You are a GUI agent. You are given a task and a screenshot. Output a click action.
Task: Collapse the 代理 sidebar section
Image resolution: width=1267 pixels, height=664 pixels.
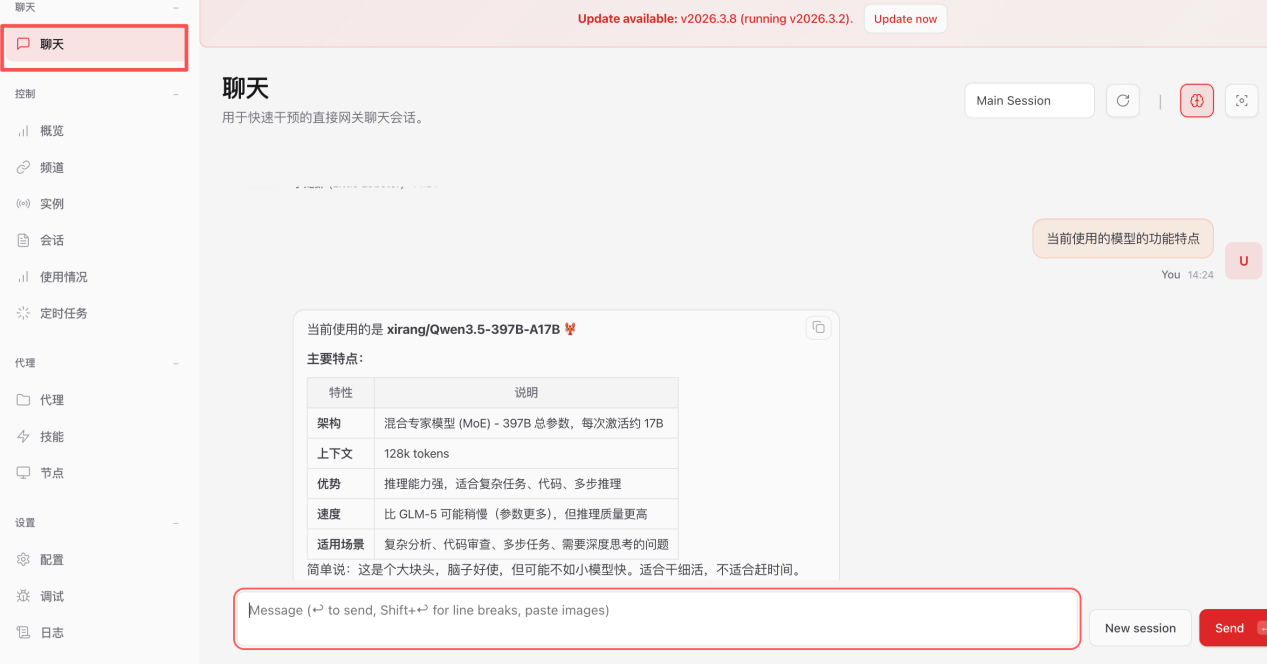[176, 363]
